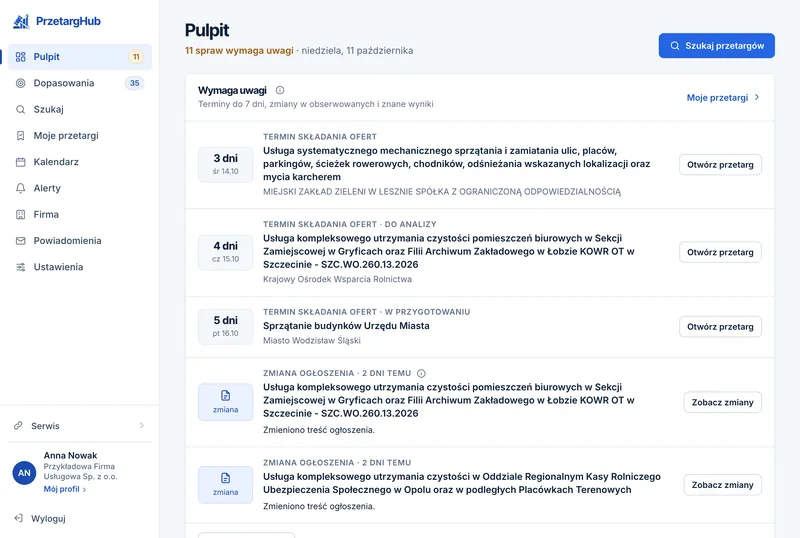800x538 pixels.
Task: Click the chevron next to Moje przetargi link
Action: pyautogui.click(x=757, y=97)
